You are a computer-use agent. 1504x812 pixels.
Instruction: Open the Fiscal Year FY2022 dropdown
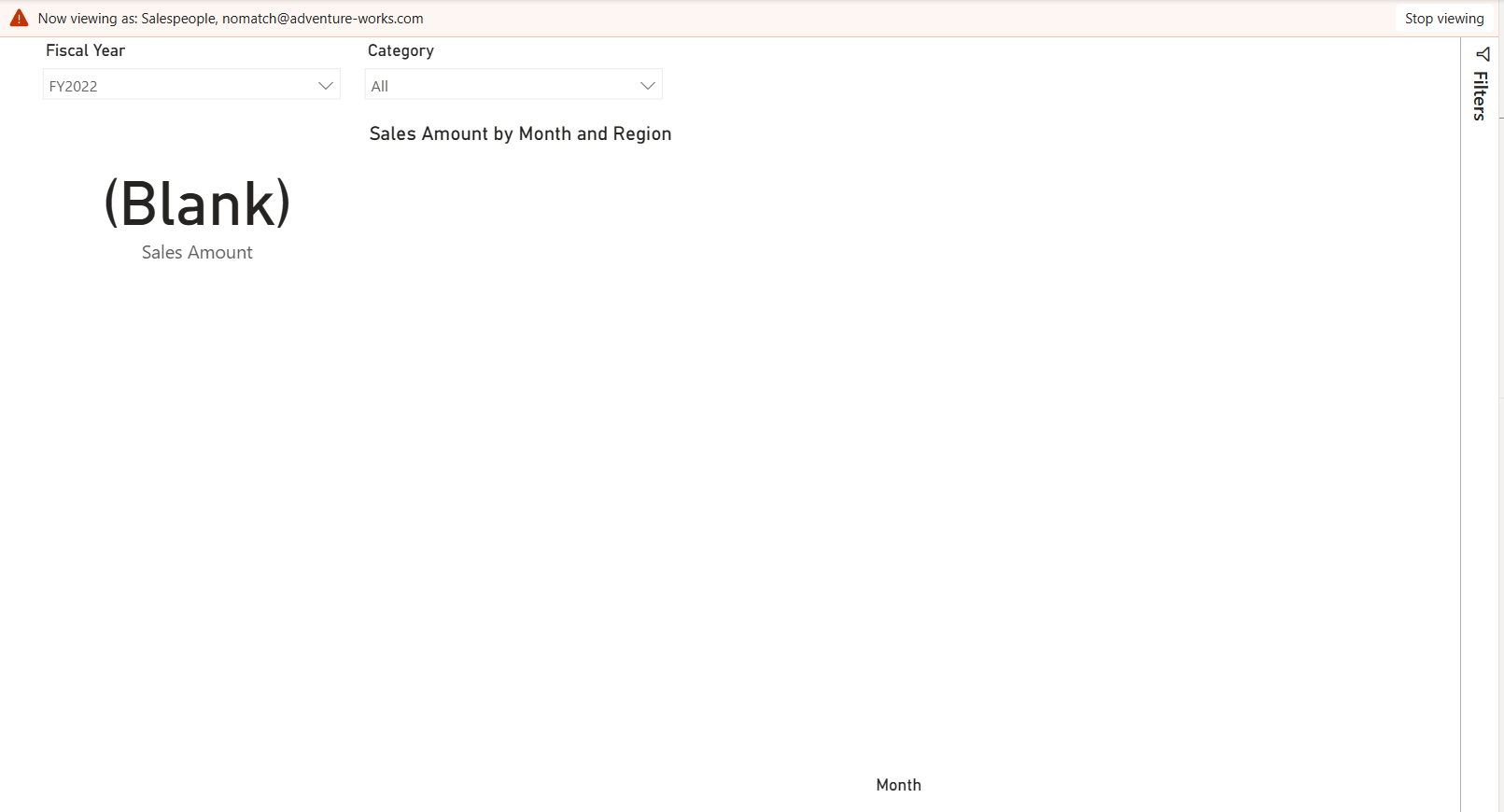click(191, 85)
